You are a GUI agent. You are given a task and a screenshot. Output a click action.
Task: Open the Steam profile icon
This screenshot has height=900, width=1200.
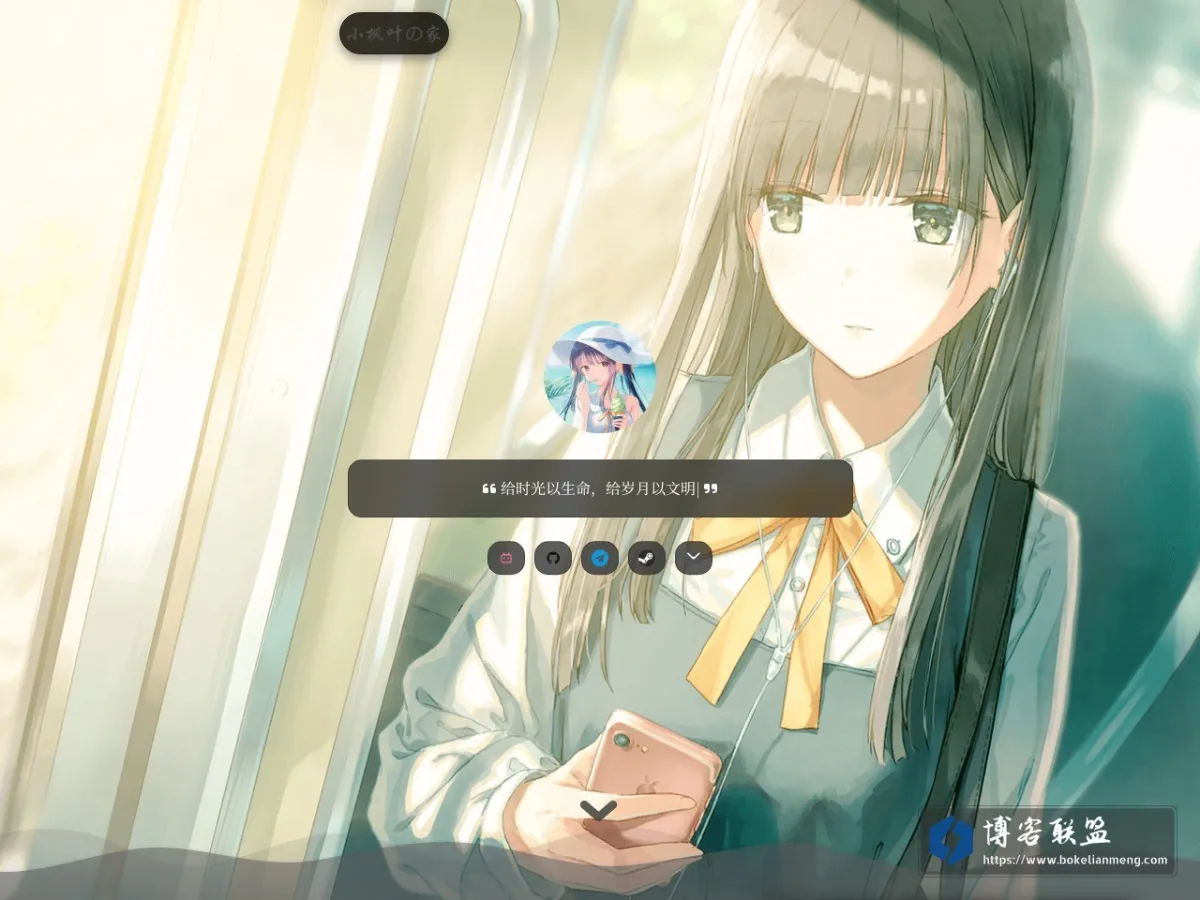click(x=647, y=558)
